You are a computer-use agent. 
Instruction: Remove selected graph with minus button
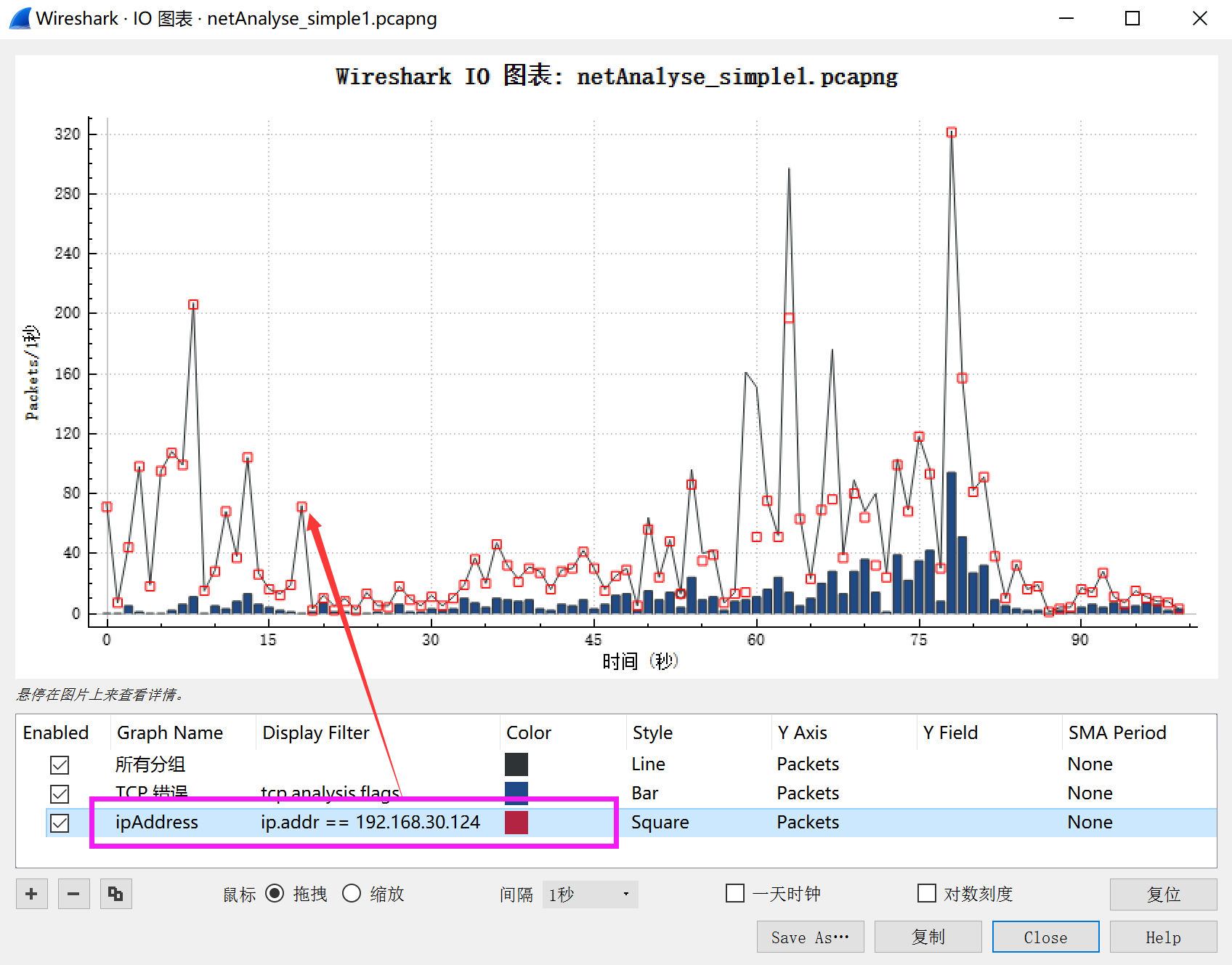(x=73, y=894)
